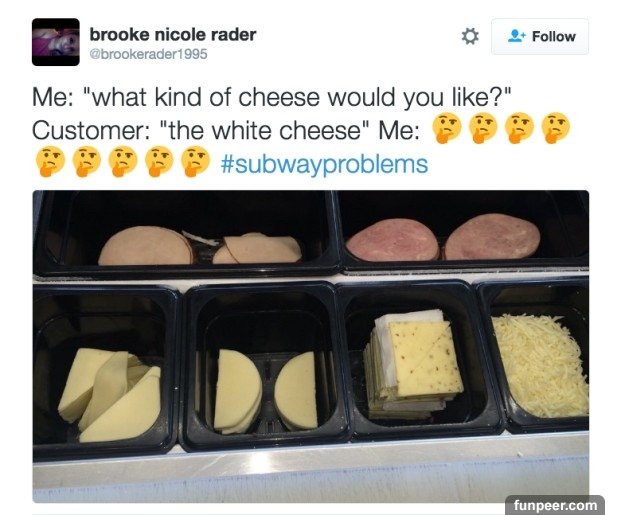Click the first thinking emoji on the hashtag line

[x=50, y=161]
